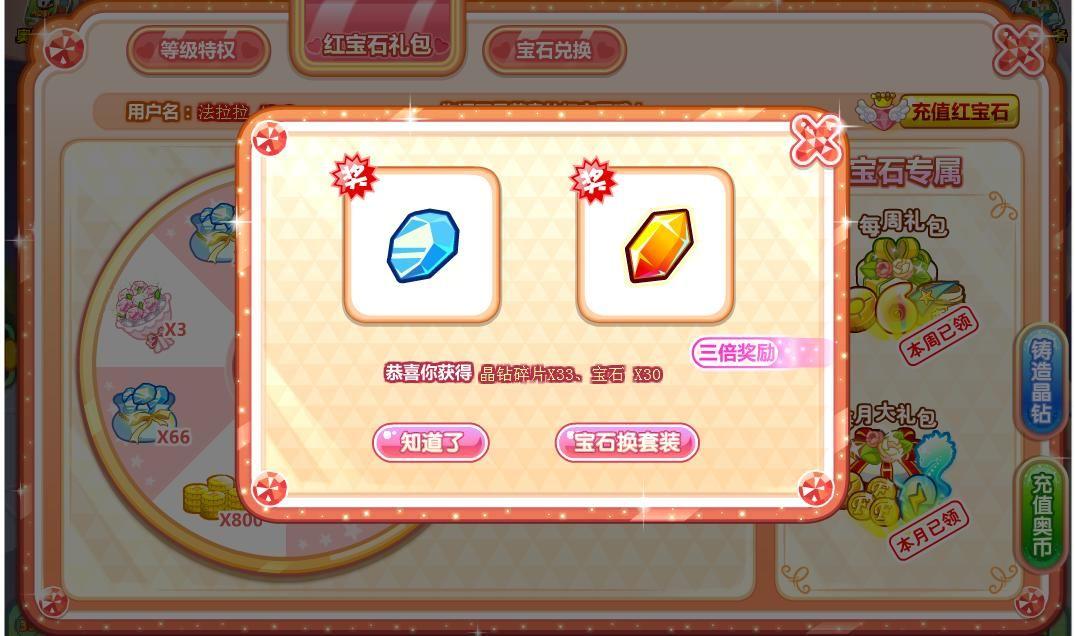Switch to the 等级特权 tab

point(198,50)
